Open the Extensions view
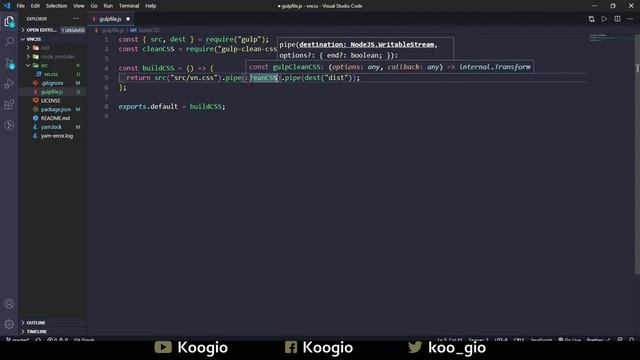 [9, 104]
